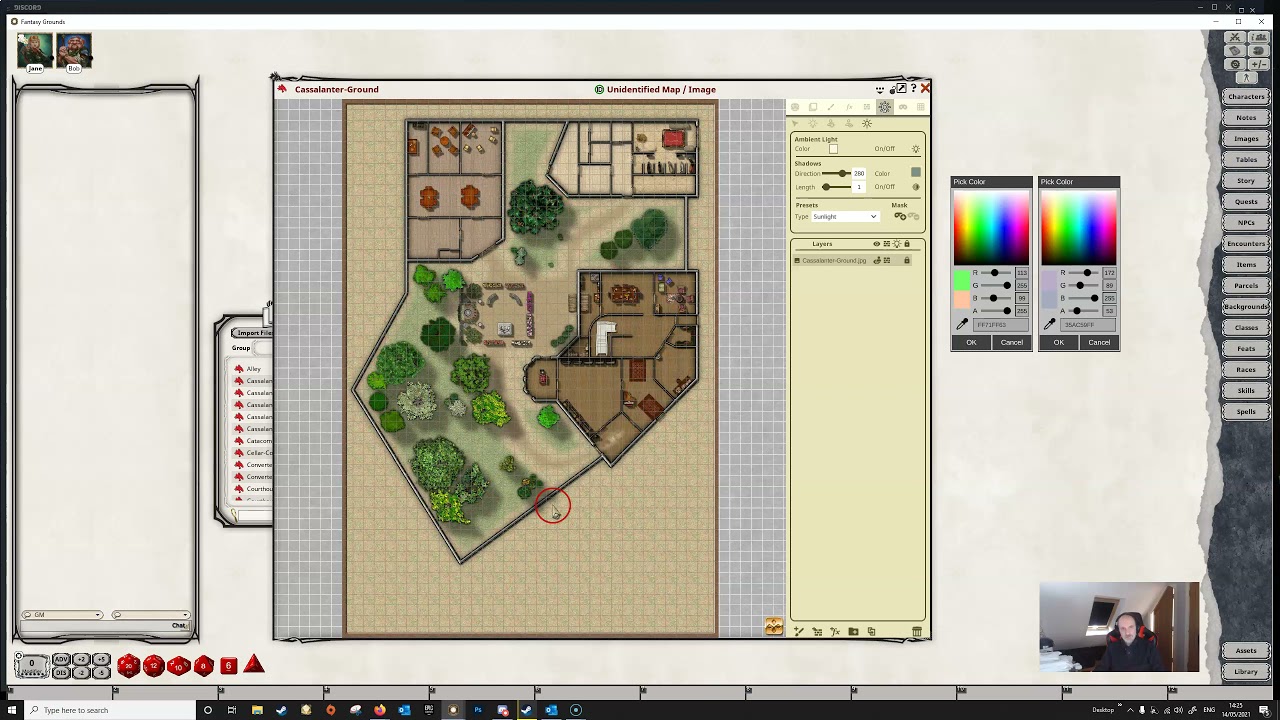Select the Cassalanter-Ground.jpg layer
This screenshot has width=1280, height=720.
tap(852, 260)
